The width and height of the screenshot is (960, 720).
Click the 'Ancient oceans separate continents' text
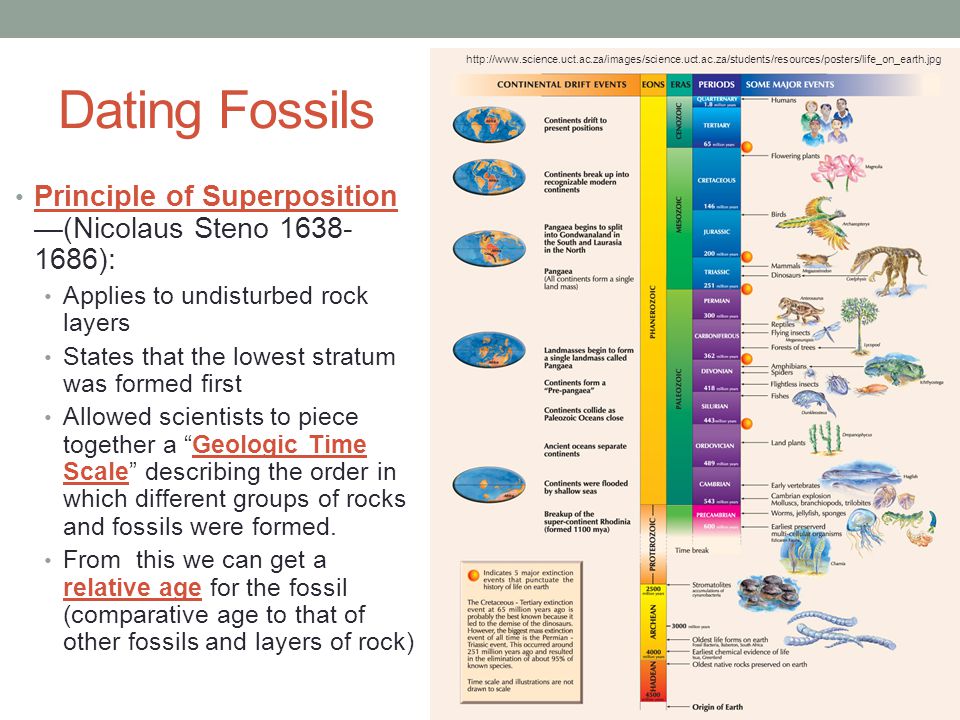tap(585, 450)
